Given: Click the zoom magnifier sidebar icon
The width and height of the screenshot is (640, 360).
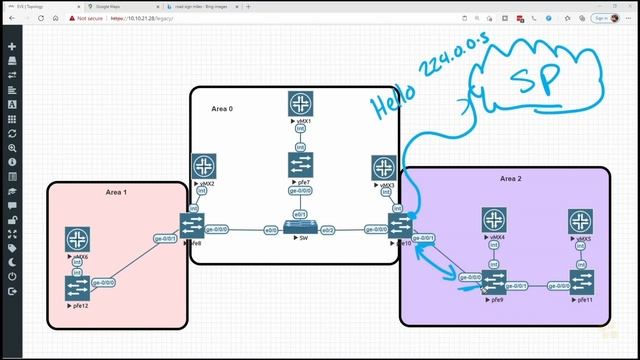Looking at the screenshot, I should [12, 148].
